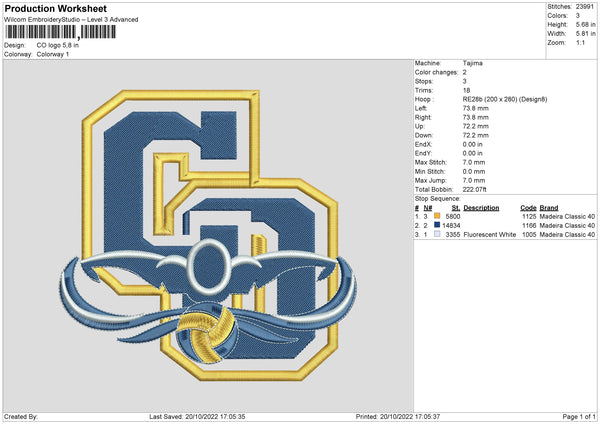Click the Machine value 'Tajima'
600x424 pixels.
pos(473,63)
